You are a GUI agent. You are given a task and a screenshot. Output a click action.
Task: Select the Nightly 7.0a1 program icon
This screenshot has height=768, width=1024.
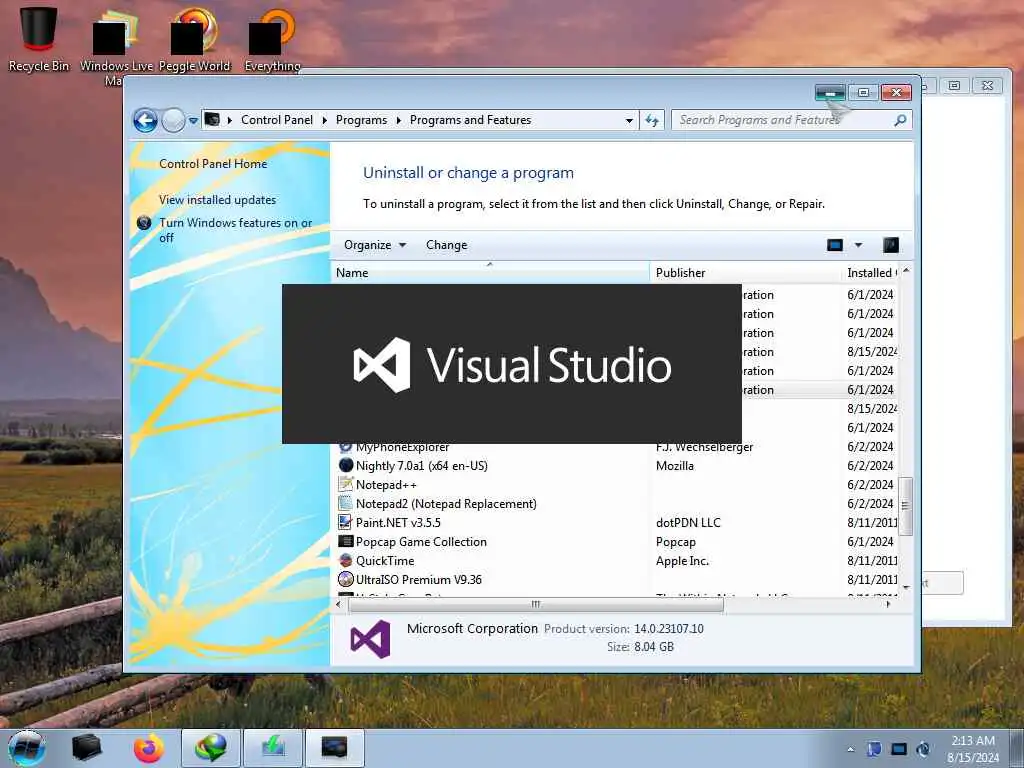tap(345, 466)
